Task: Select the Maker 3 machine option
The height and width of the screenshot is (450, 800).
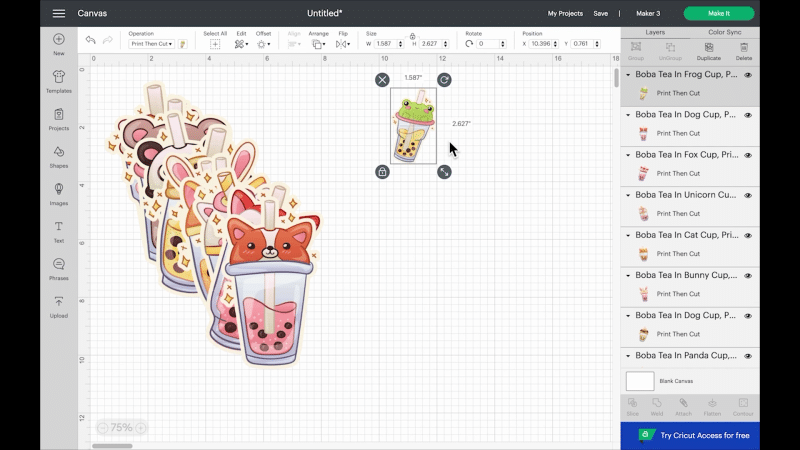Action: (648, 13)
